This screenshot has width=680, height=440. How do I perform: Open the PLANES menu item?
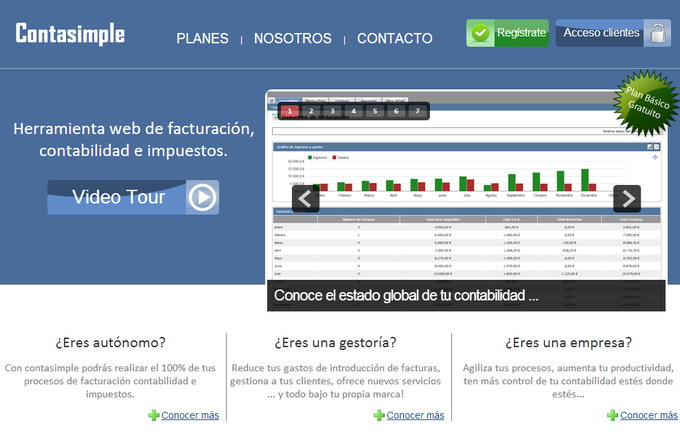202,39
